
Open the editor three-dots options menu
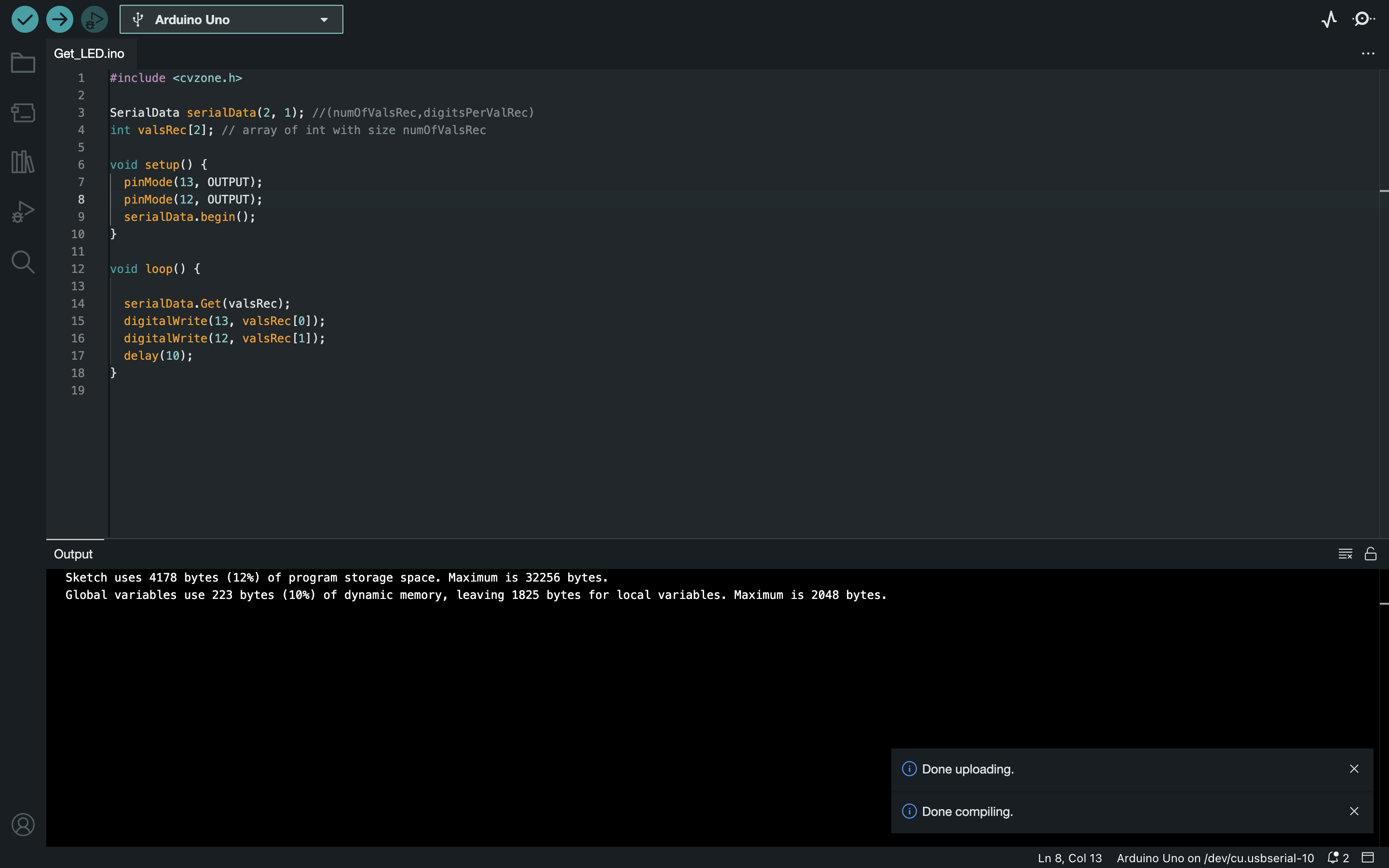point(1368,54)
